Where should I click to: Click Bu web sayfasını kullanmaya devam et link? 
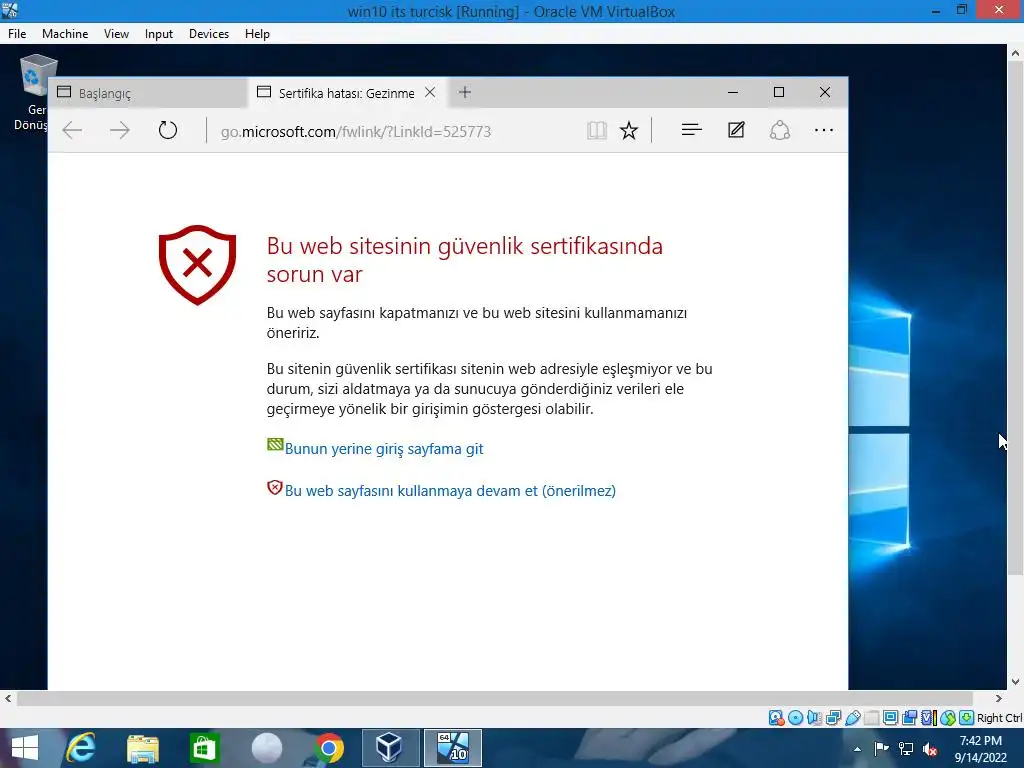coord(450,490)
